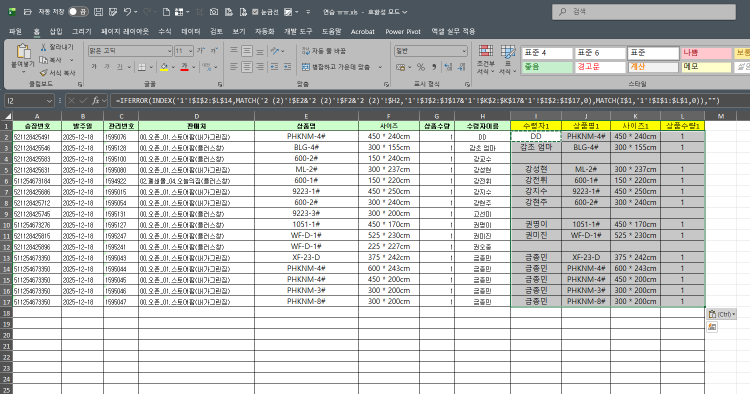This screenshot has width=750, height=394.
Task: Click the Insert Function fx icon
Action: [x=96, y=100]
